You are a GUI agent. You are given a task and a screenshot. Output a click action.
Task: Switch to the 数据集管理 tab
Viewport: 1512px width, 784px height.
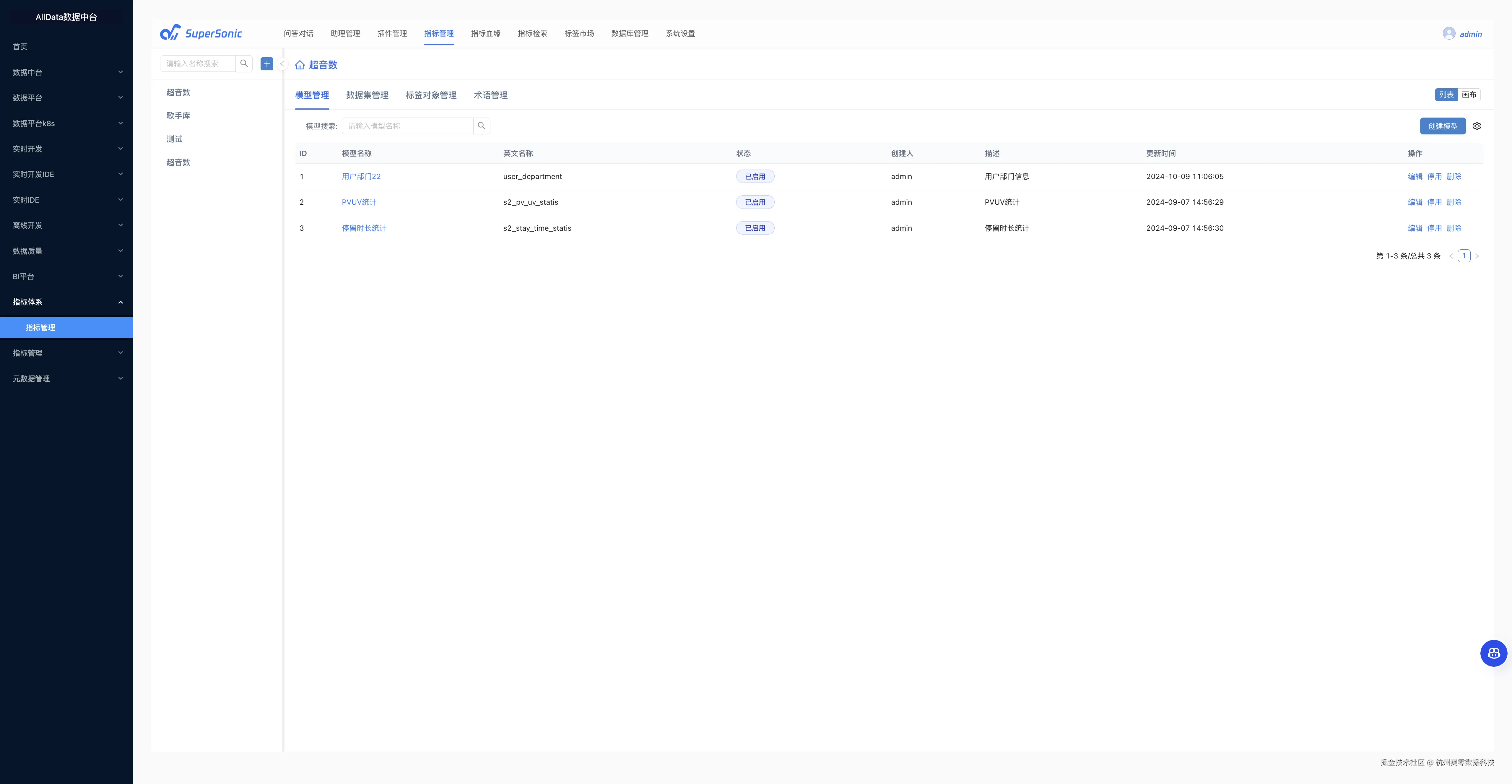367,95
